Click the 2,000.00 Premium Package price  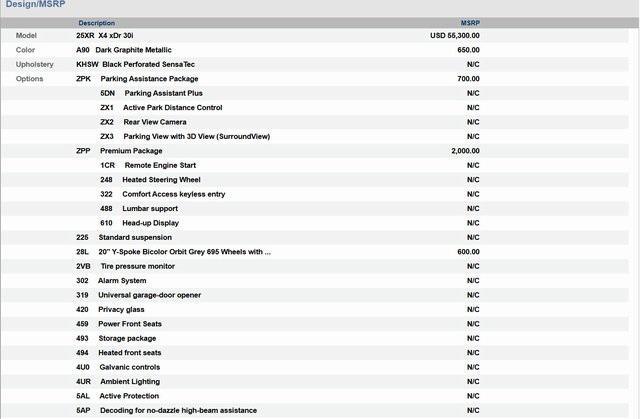[x=465, y=151]
